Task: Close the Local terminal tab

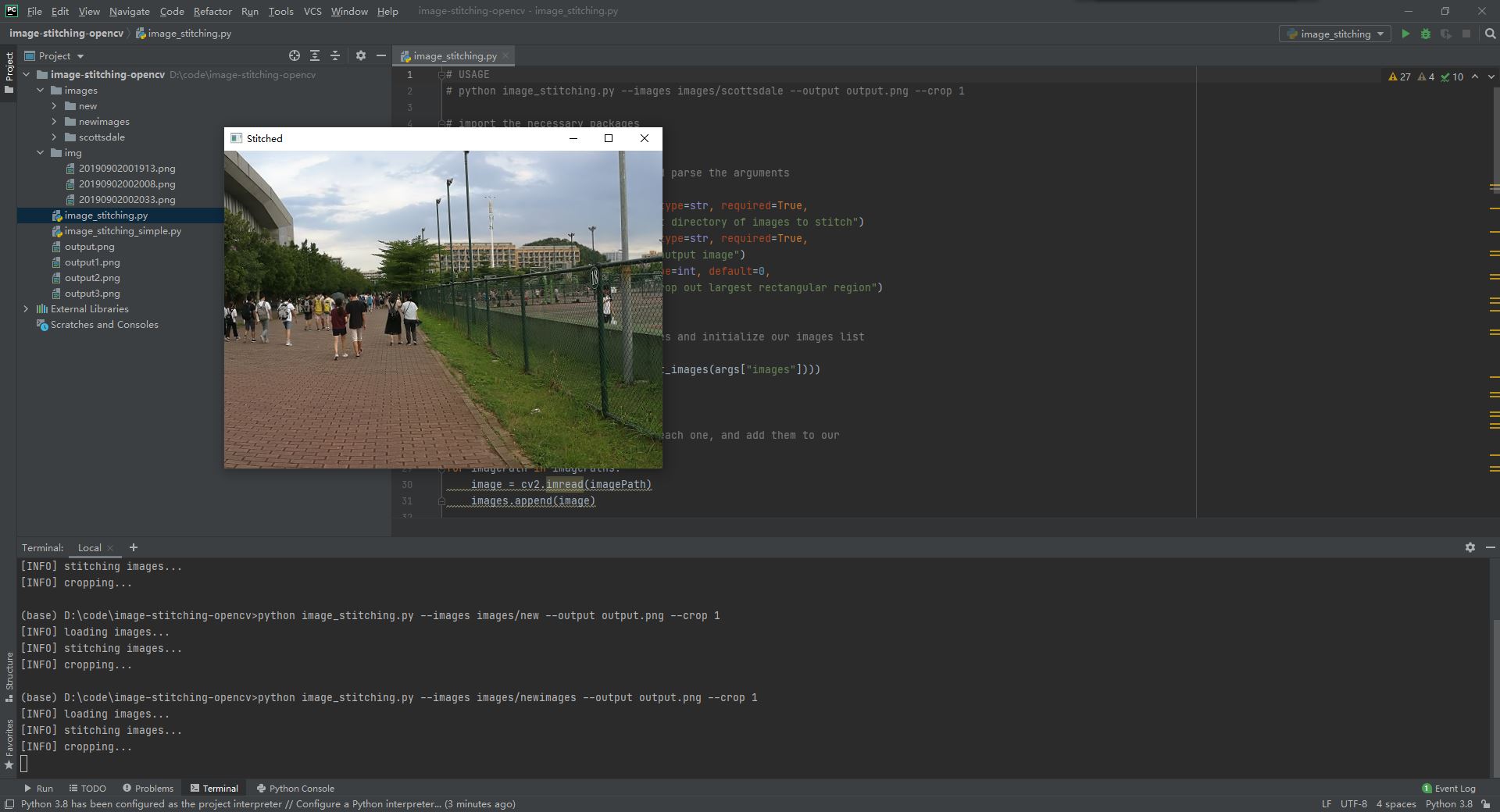Action: 110,548
